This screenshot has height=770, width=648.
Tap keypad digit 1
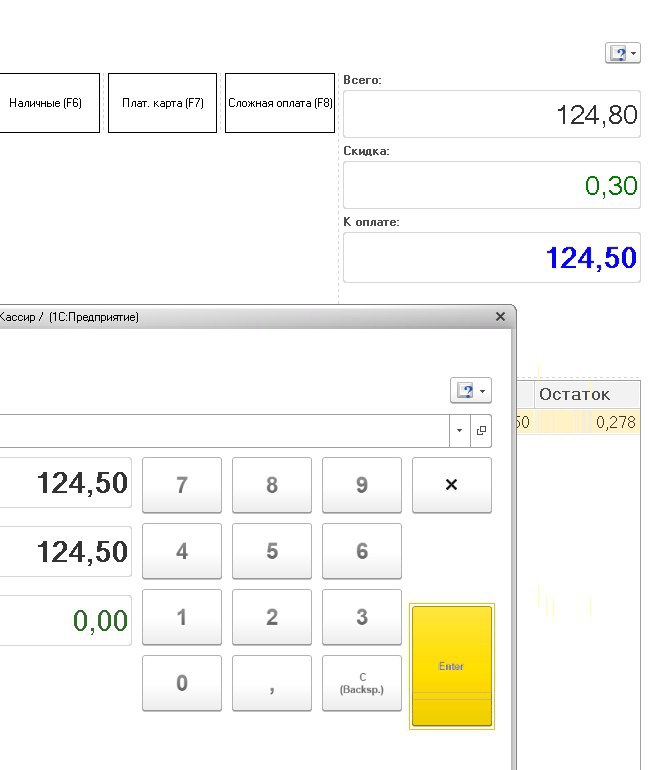[182, 617]
